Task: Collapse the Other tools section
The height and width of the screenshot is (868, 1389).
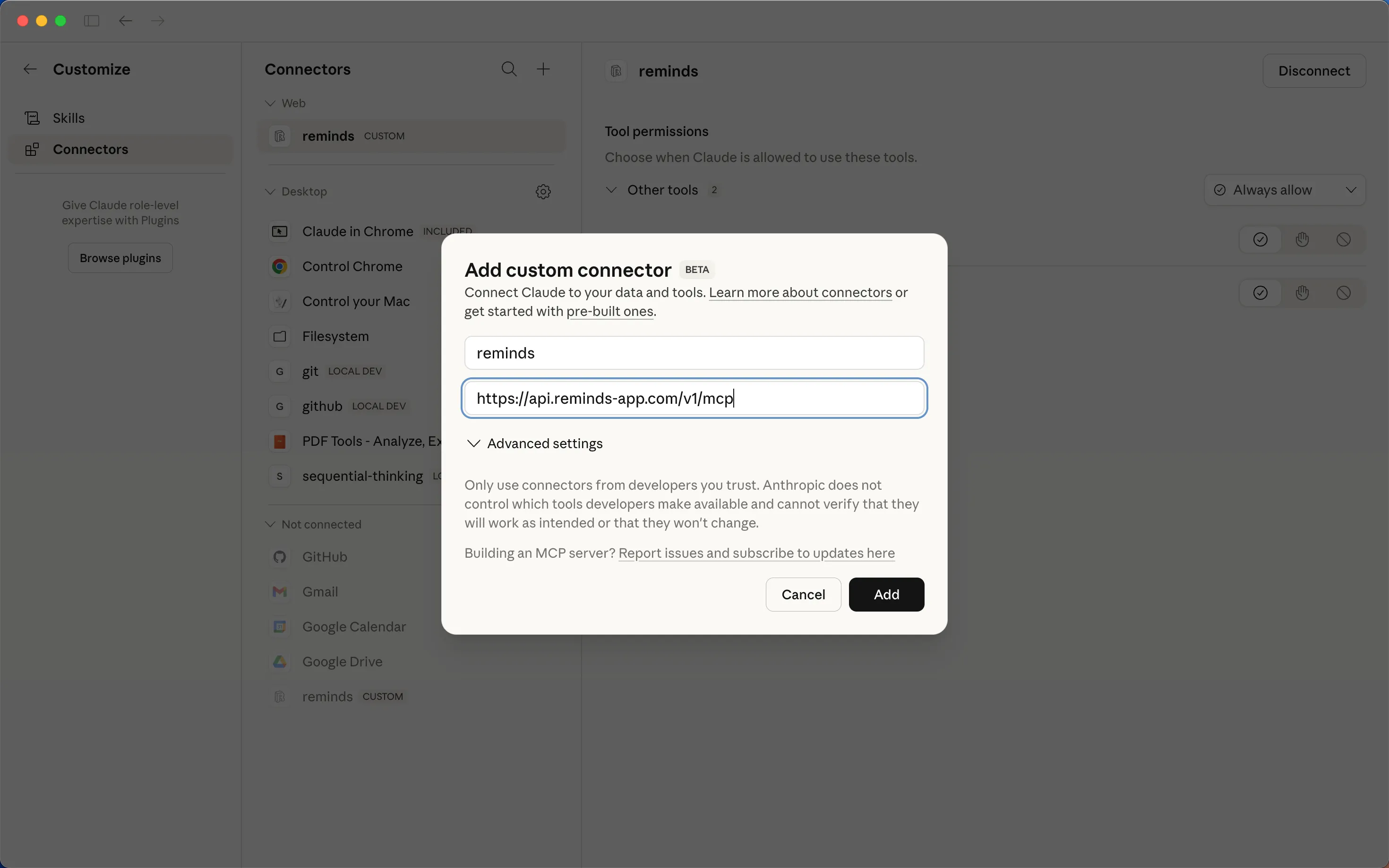Action: tap(611, 190)
